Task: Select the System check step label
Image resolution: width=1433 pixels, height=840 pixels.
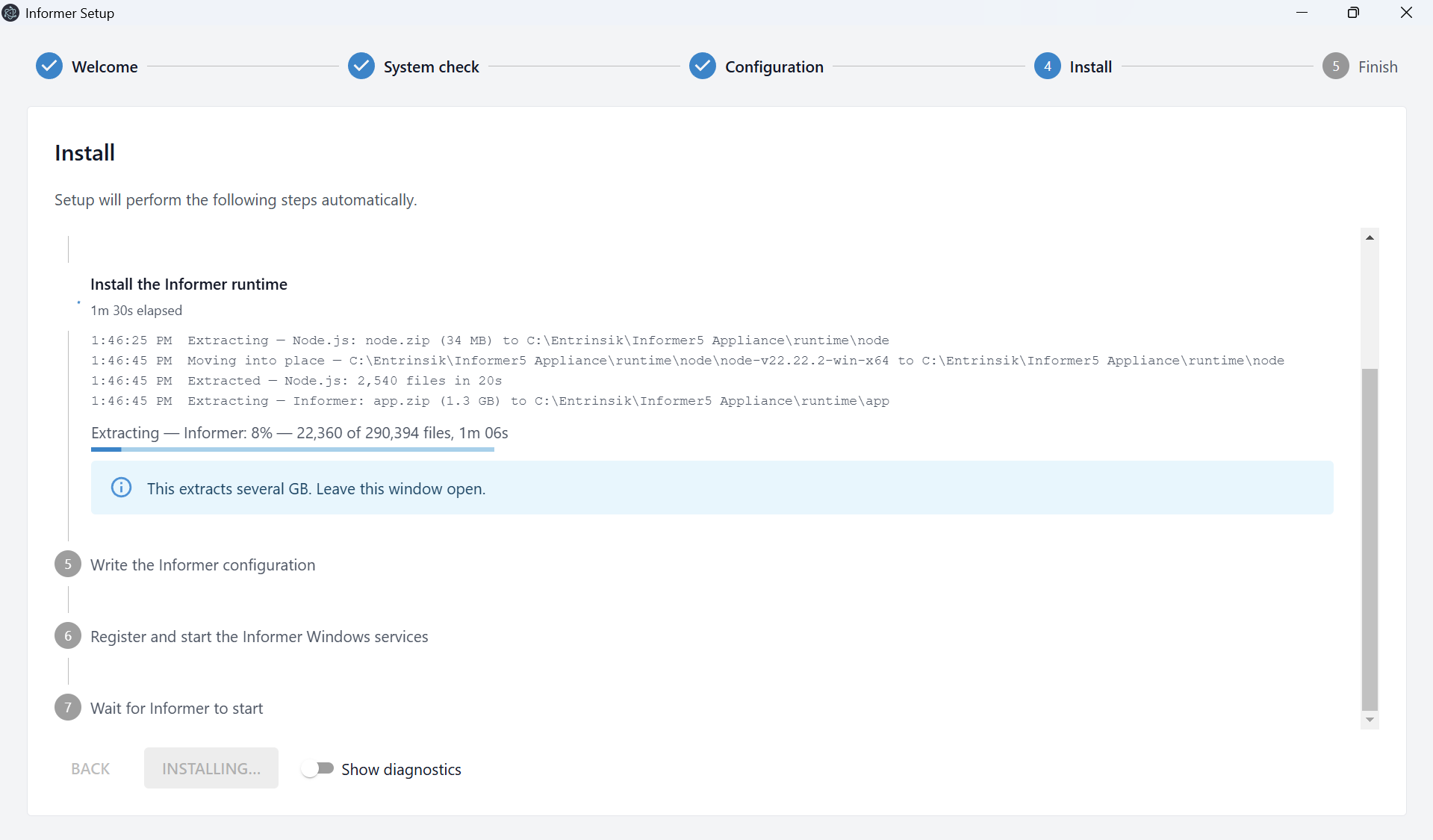Action: (x=431, y=66)
